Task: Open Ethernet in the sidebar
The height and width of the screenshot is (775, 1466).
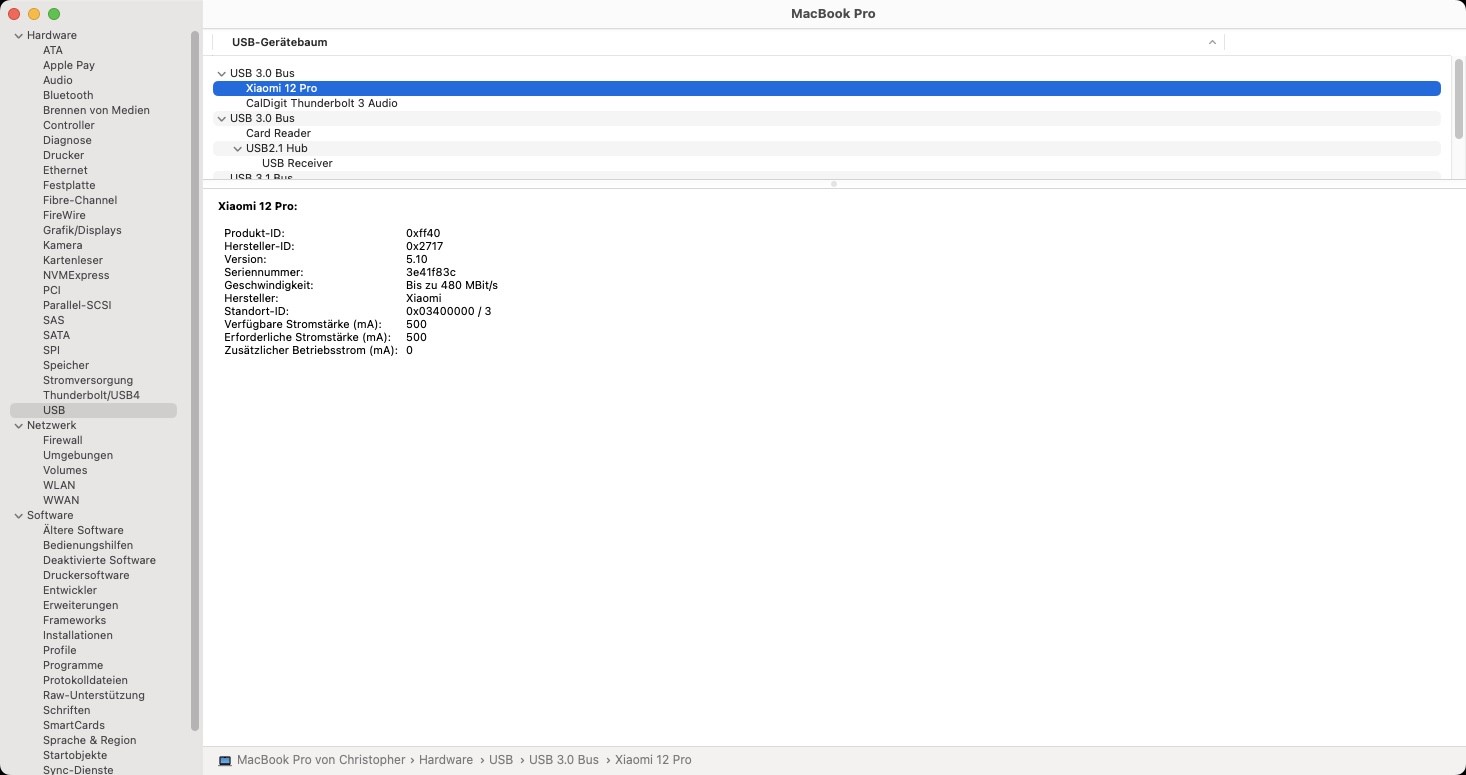Action: pyautogui.click(x=65, y=170)
